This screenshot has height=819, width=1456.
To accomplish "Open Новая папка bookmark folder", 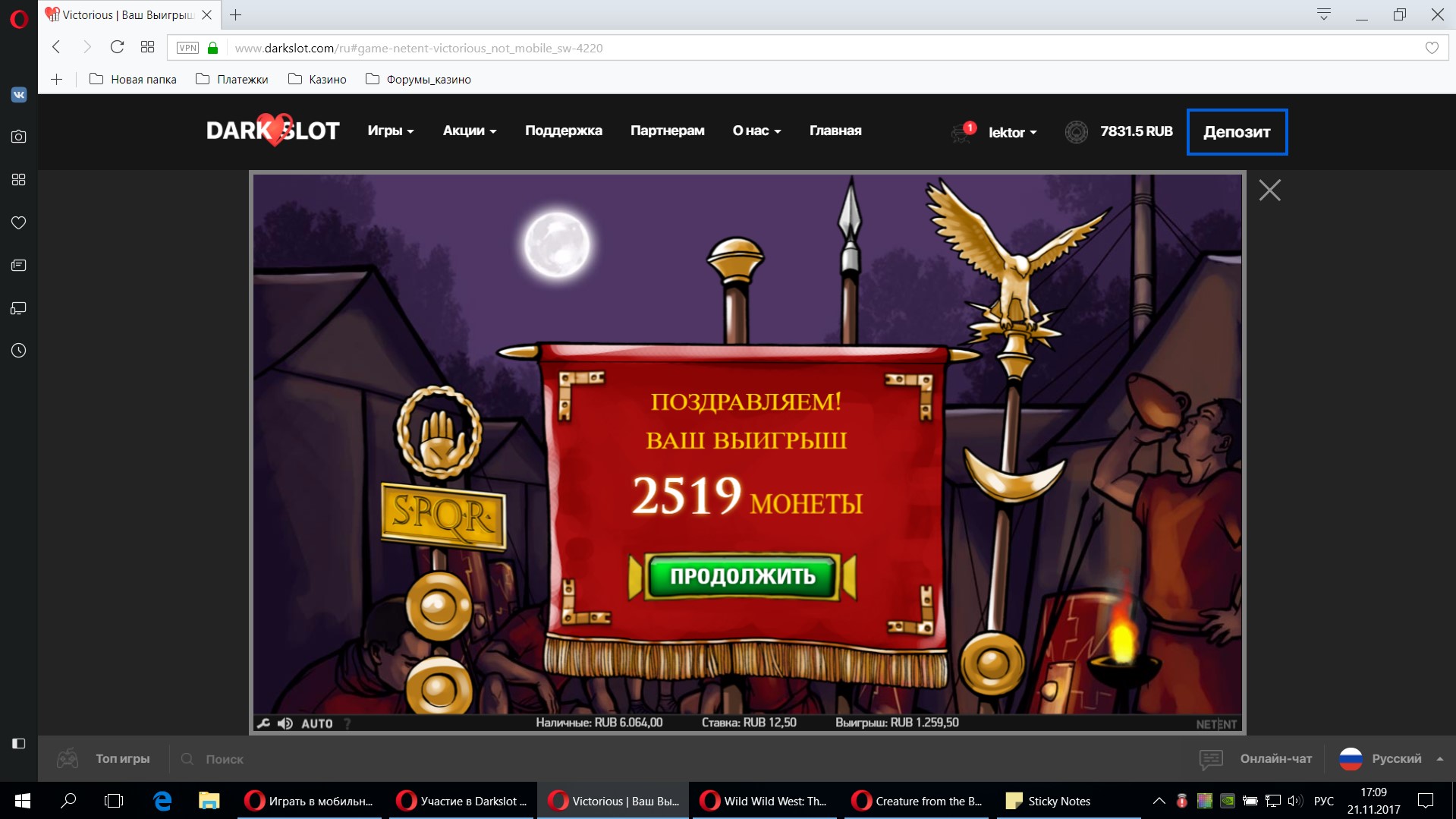I will coord(133,79).
